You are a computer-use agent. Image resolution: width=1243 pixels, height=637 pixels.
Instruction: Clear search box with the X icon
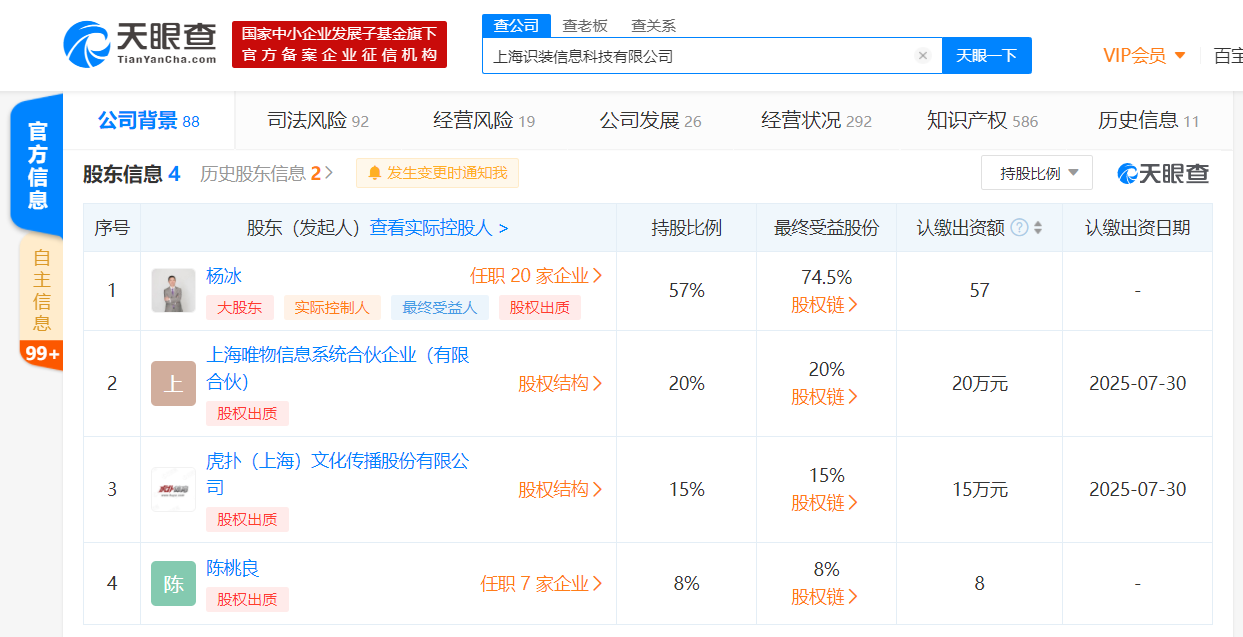tap(922, 56)
